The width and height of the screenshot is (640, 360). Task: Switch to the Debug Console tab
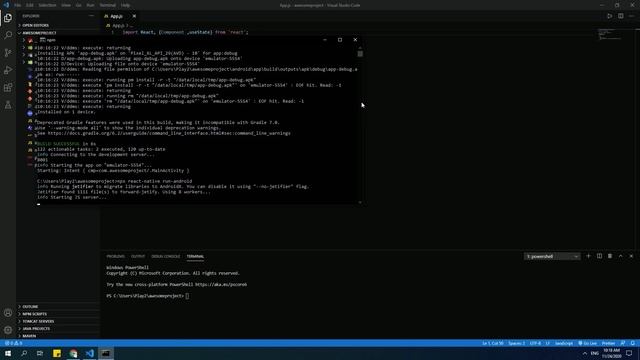click(x=166, y=256)
